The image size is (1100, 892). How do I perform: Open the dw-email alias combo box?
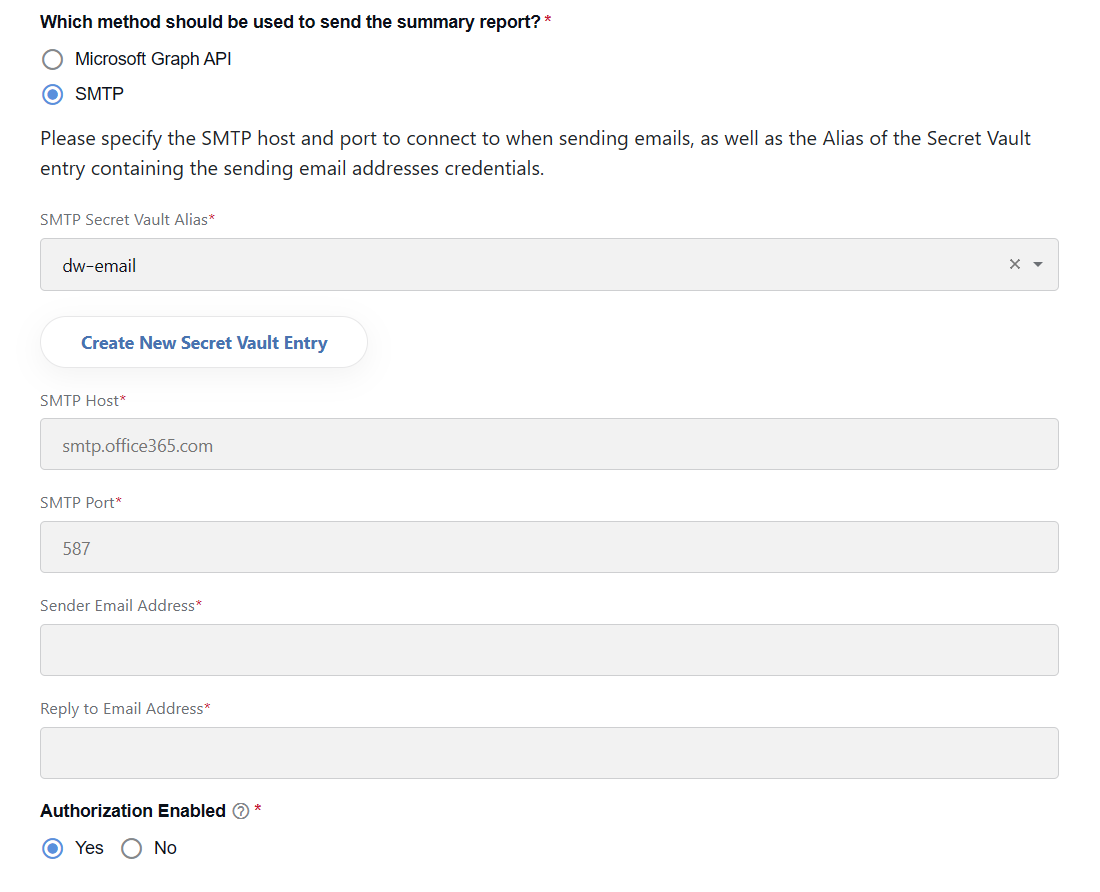click(x=519, y=264)
